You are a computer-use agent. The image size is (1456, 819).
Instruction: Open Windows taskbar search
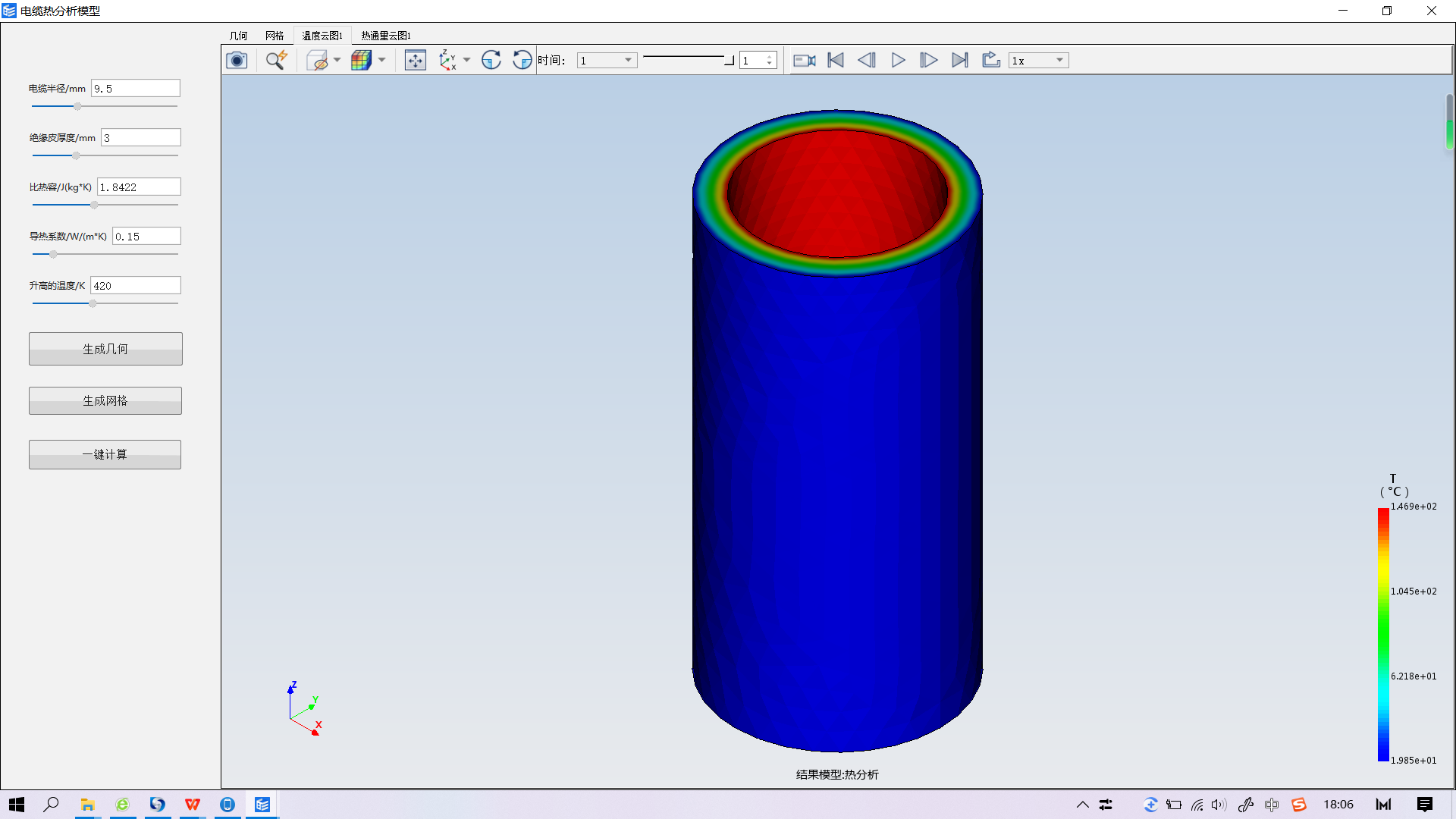(51, 805)
